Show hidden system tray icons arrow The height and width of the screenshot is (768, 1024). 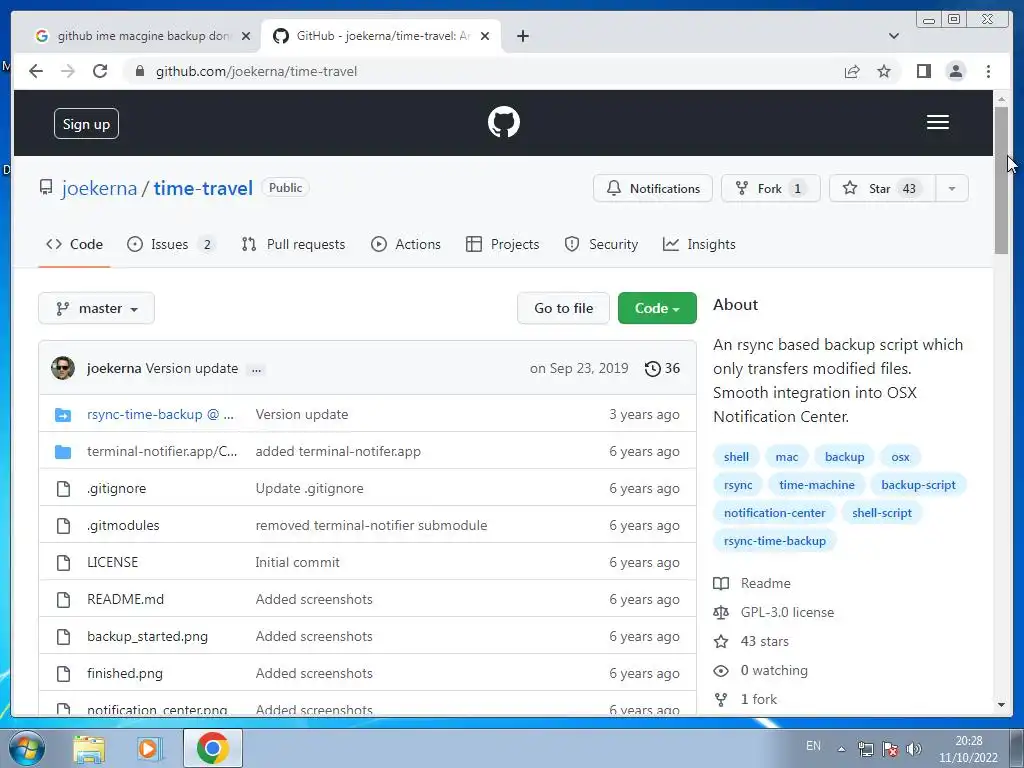tap(841, 749)
